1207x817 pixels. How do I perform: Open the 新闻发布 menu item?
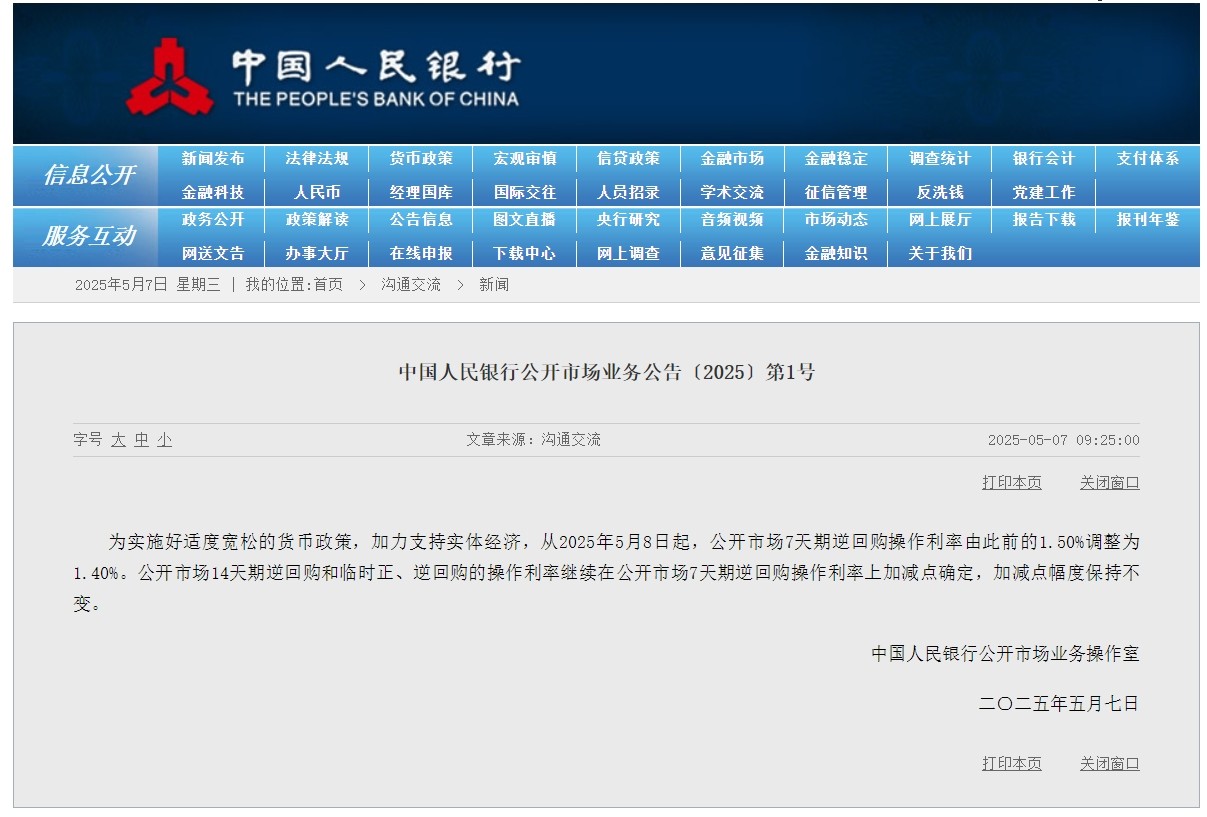point(213,159)
